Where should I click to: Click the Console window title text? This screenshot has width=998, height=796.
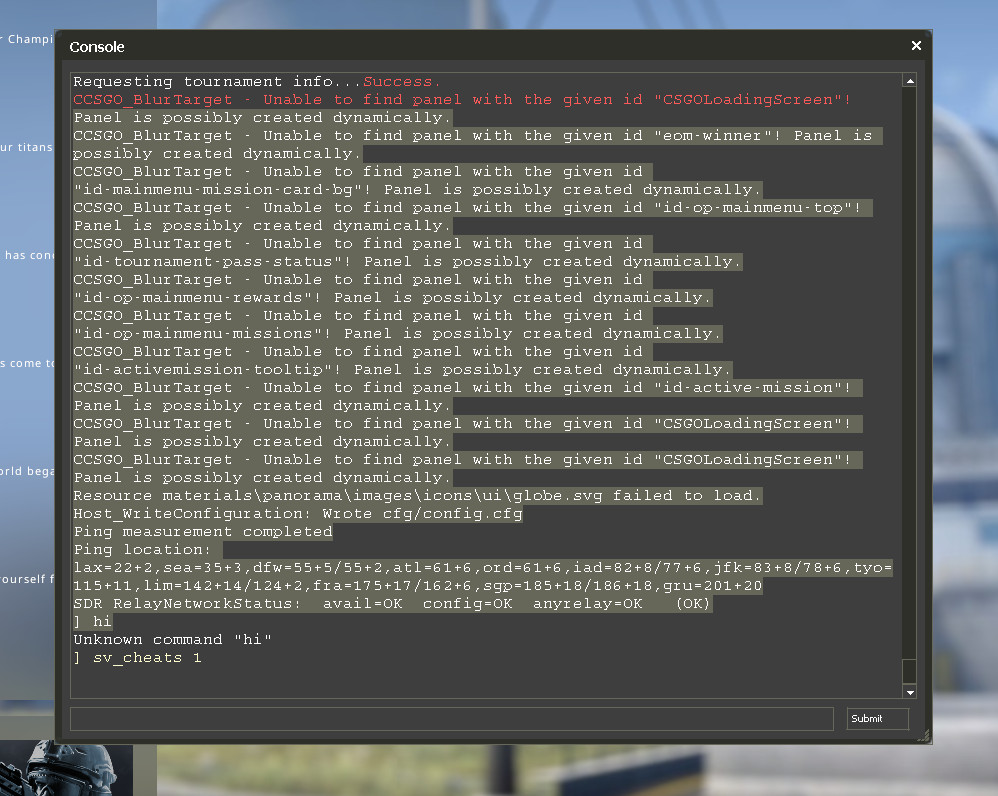click(x=97, y=47)
